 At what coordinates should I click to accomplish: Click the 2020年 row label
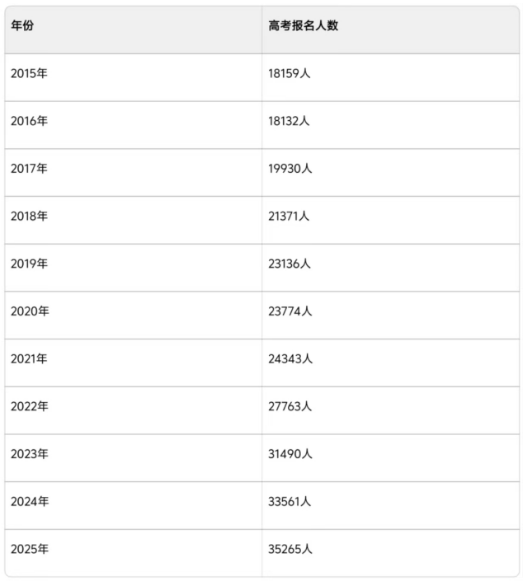pyautogui.click(x=30, y=311)
